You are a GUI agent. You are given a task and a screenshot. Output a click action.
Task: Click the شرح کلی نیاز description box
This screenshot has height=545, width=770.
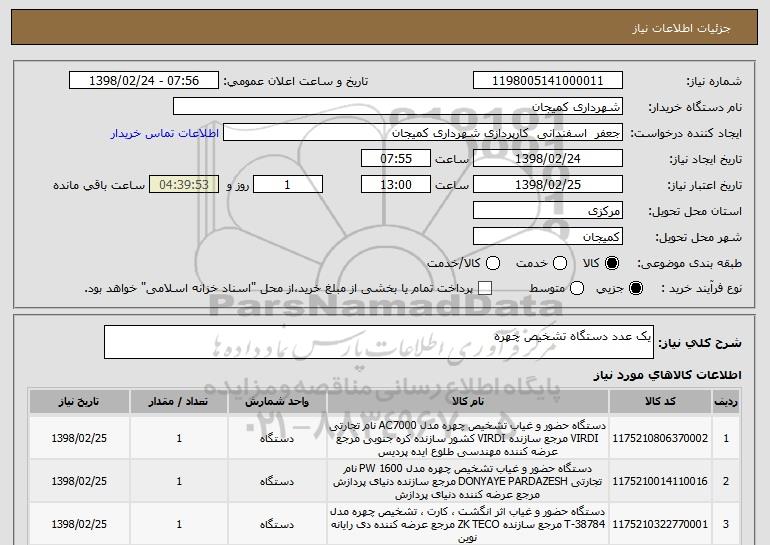379,342
